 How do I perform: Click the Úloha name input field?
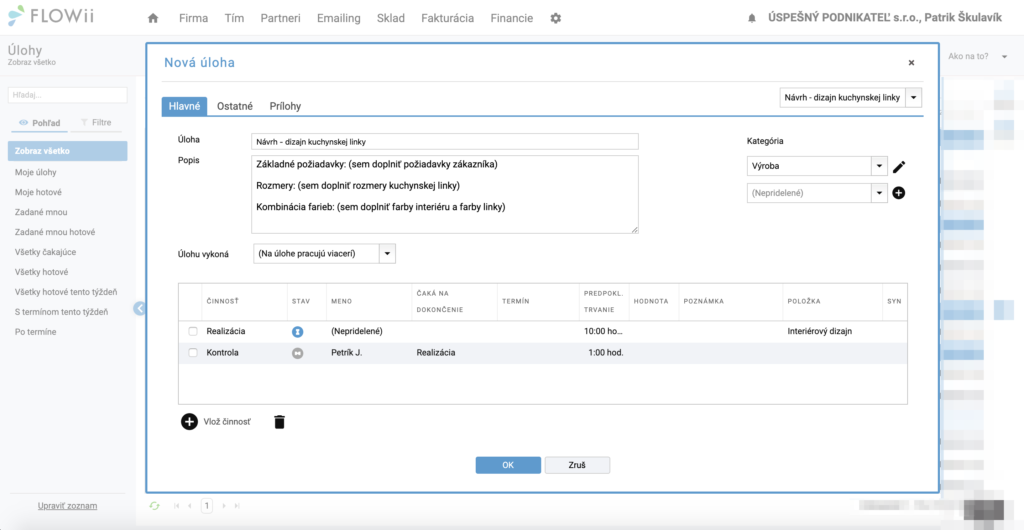(x=445, y=142)
